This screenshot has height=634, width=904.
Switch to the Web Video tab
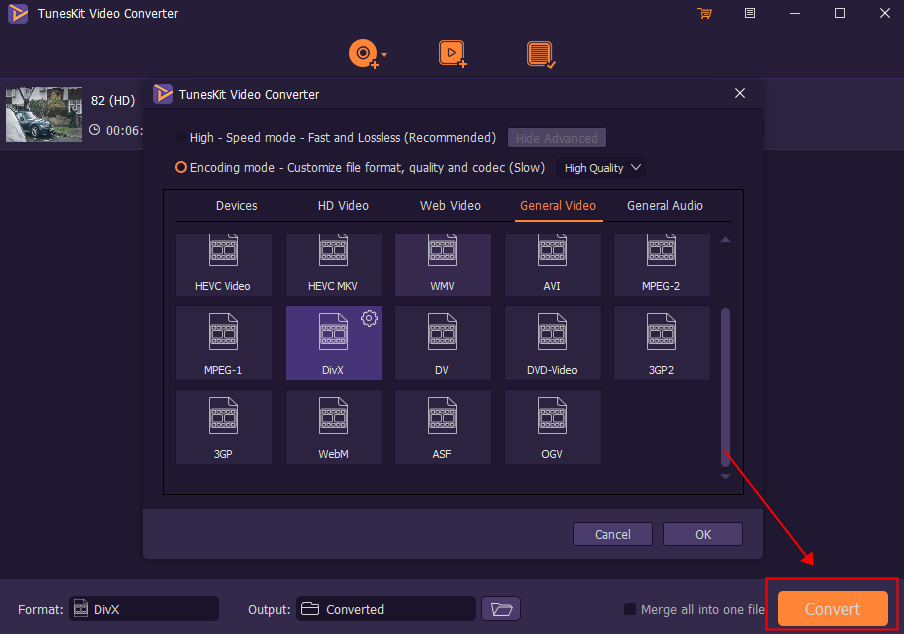tap(450, 206)
